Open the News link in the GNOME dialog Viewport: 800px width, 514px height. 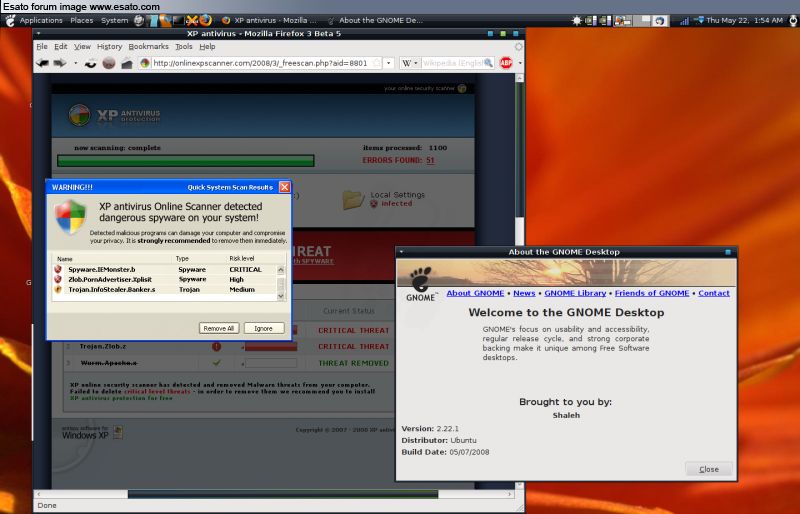pos(524,293)
